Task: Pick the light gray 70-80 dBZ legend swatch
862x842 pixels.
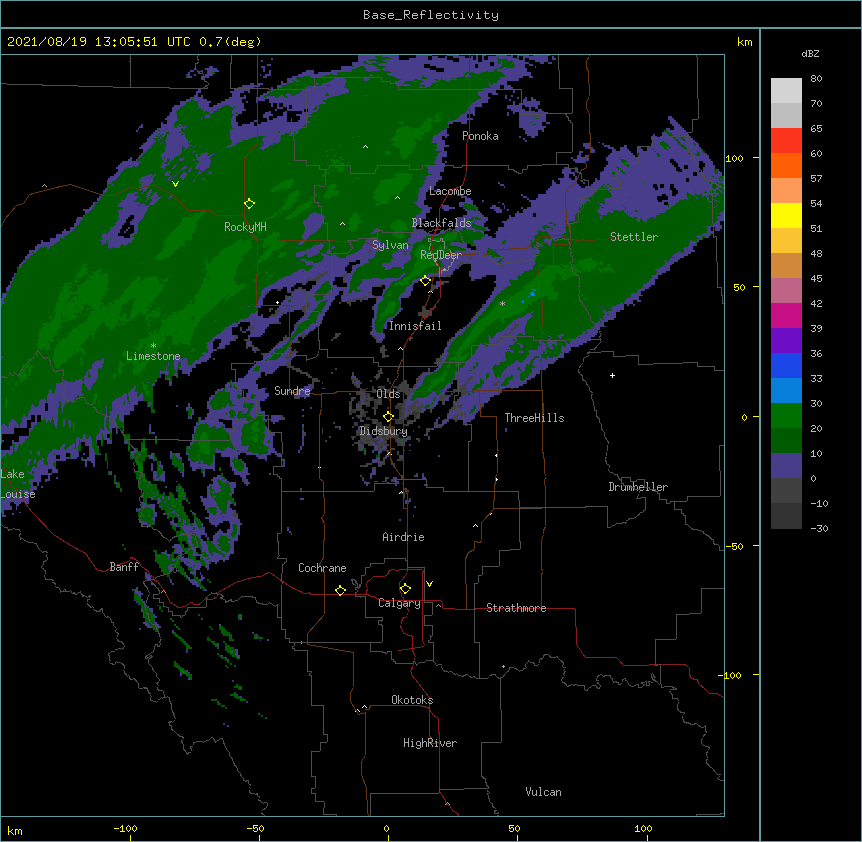Action: 786,91
